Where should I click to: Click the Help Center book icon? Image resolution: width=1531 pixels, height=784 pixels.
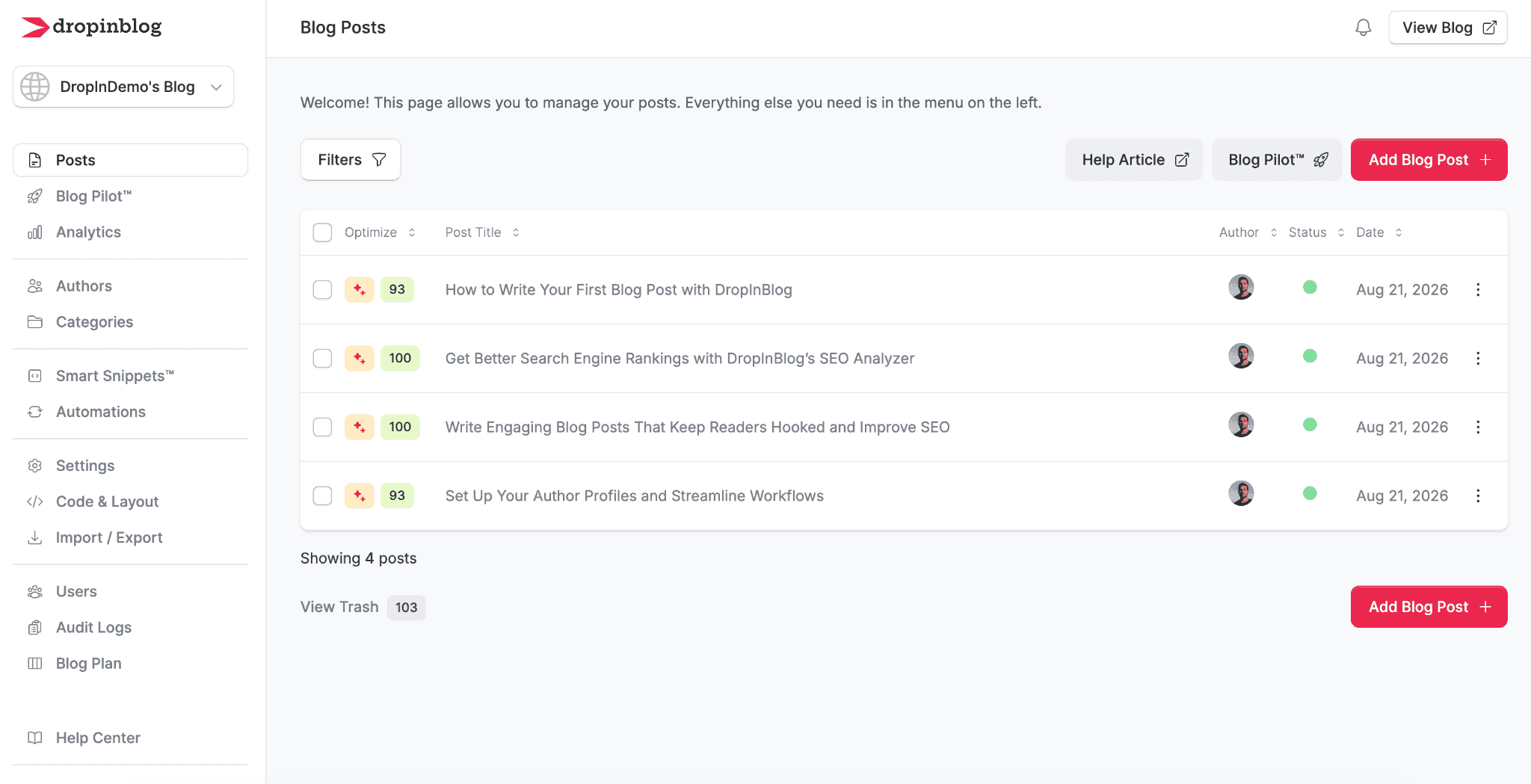tap(35, 738)
